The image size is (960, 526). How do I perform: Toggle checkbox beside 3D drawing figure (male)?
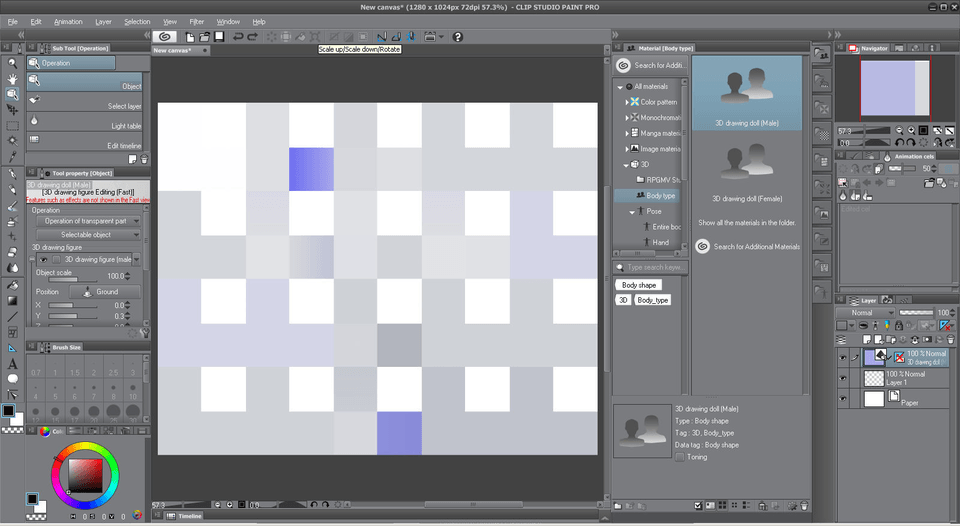click(x=56, y=260)
